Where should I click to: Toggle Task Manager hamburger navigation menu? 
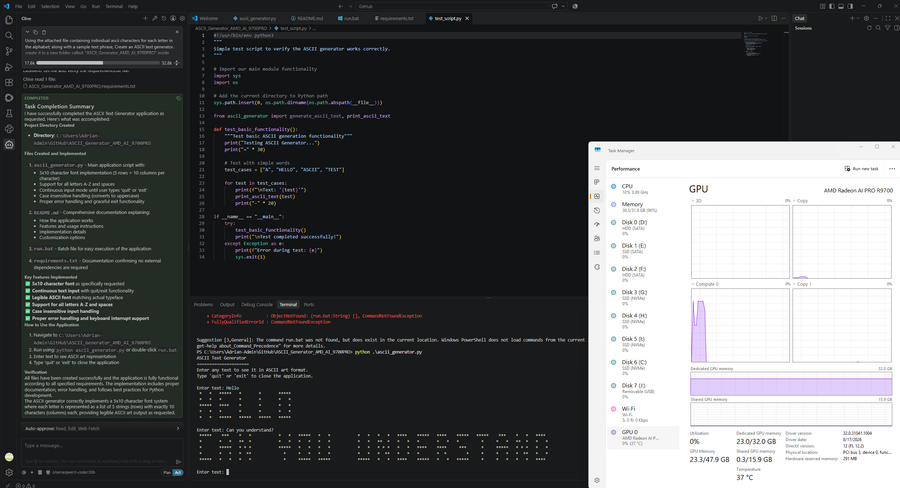click(x=597, y=168)
